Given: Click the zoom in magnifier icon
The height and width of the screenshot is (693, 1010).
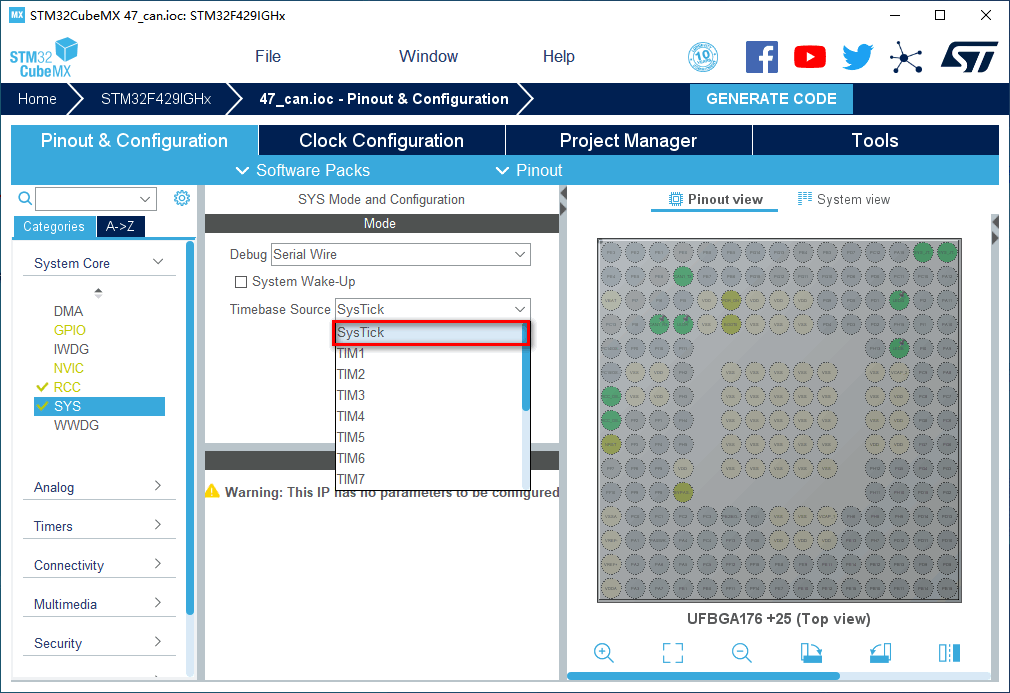Looking at the screenshot, I should [x=604, y=653].
